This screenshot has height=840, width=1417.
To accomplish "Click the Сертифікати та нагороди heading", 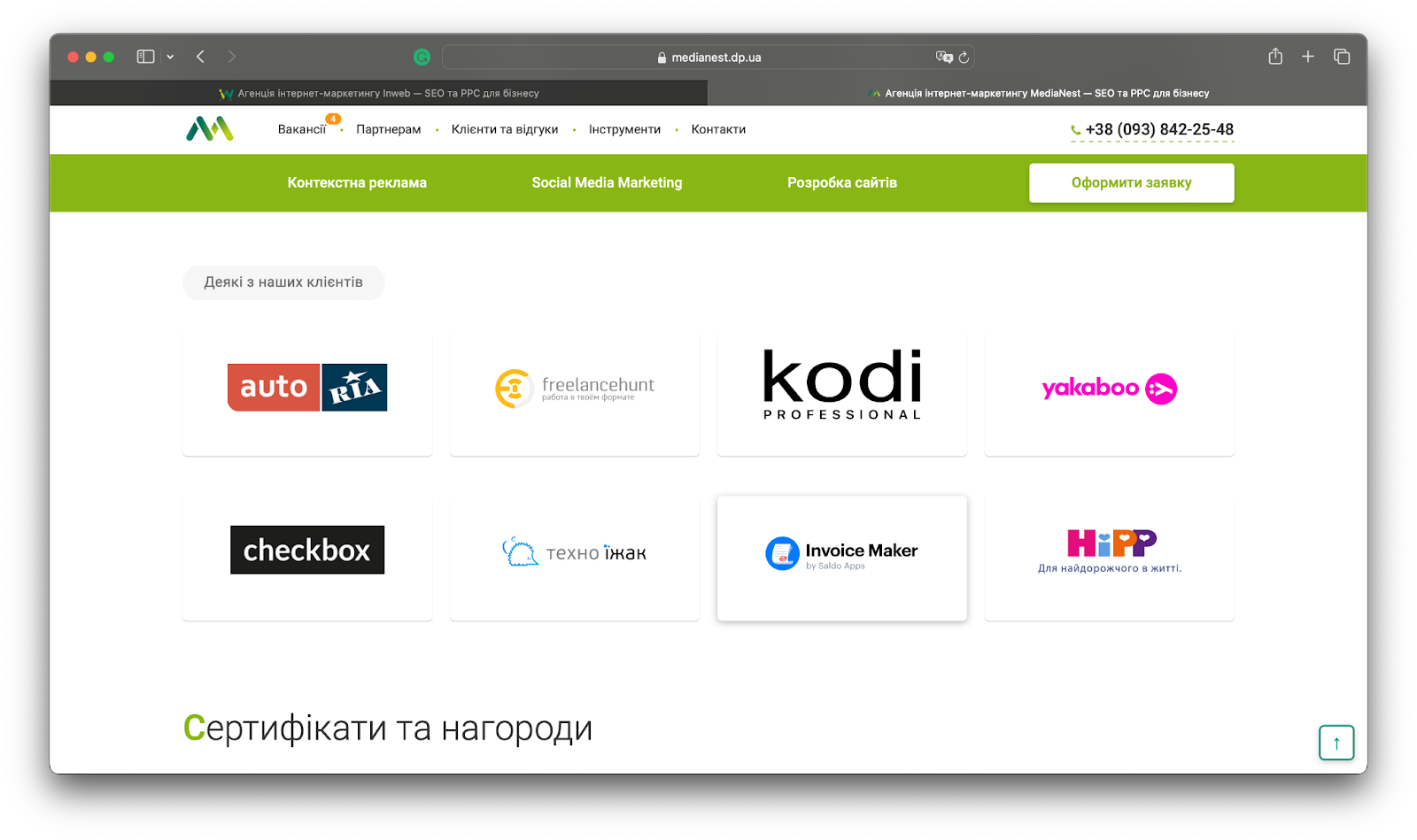I will [x=388, y=728].
